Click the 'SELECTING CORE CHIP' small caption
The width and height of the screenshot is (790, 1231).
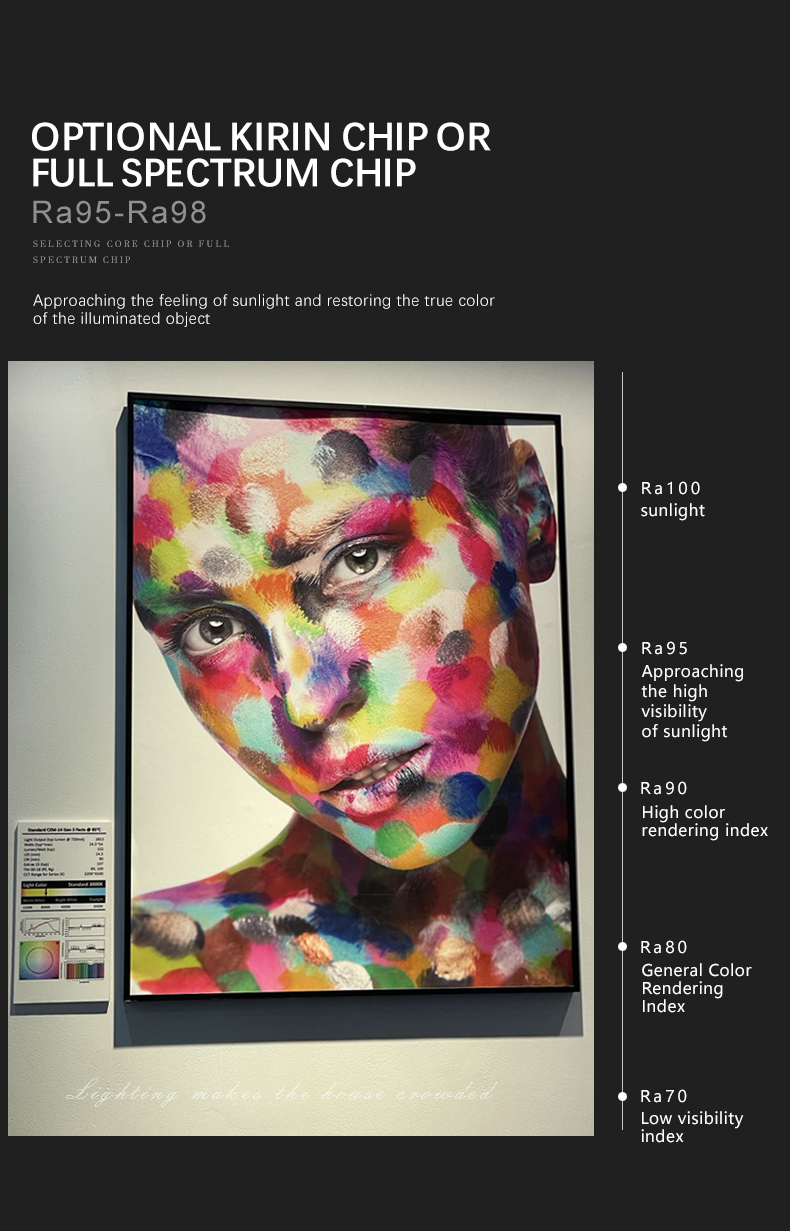[x=131, y=251]
